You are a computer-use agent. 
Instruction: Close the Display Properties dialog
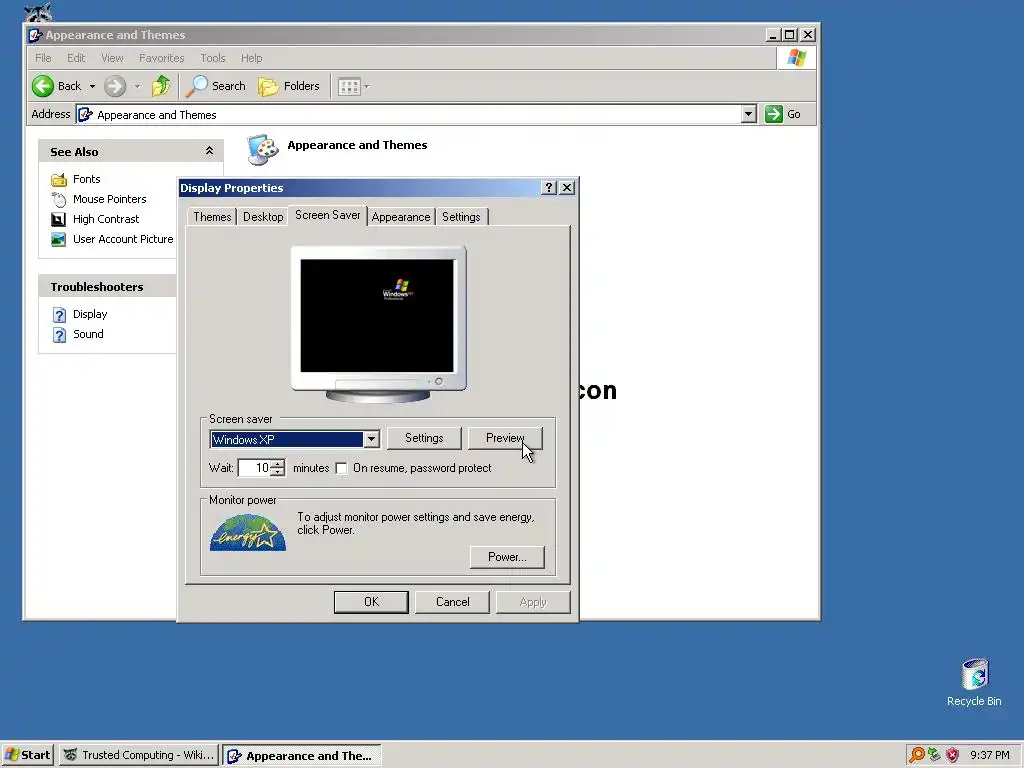point(568,188)
